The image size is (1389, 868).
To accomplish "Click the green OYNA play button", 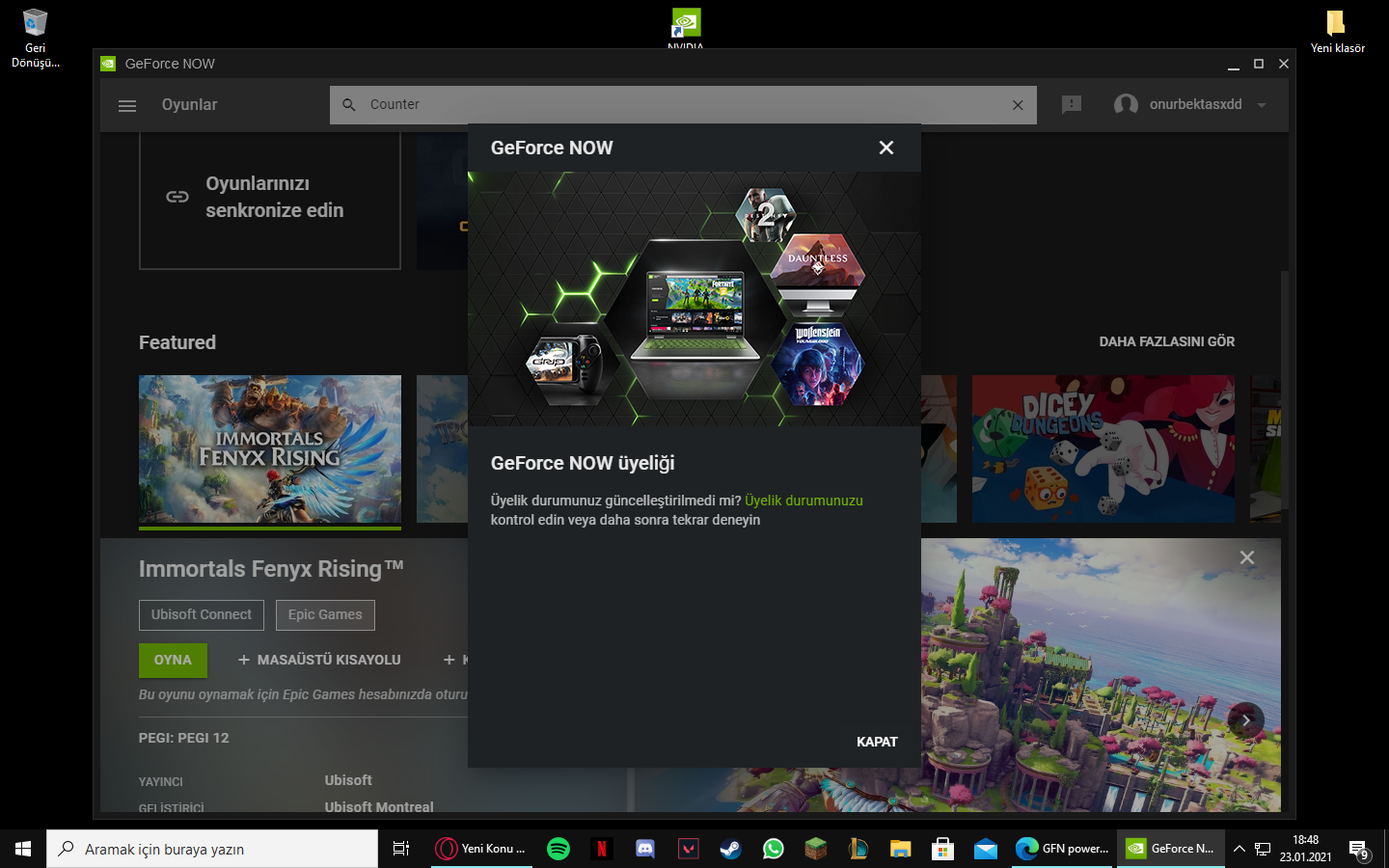I will pos(173,660).
